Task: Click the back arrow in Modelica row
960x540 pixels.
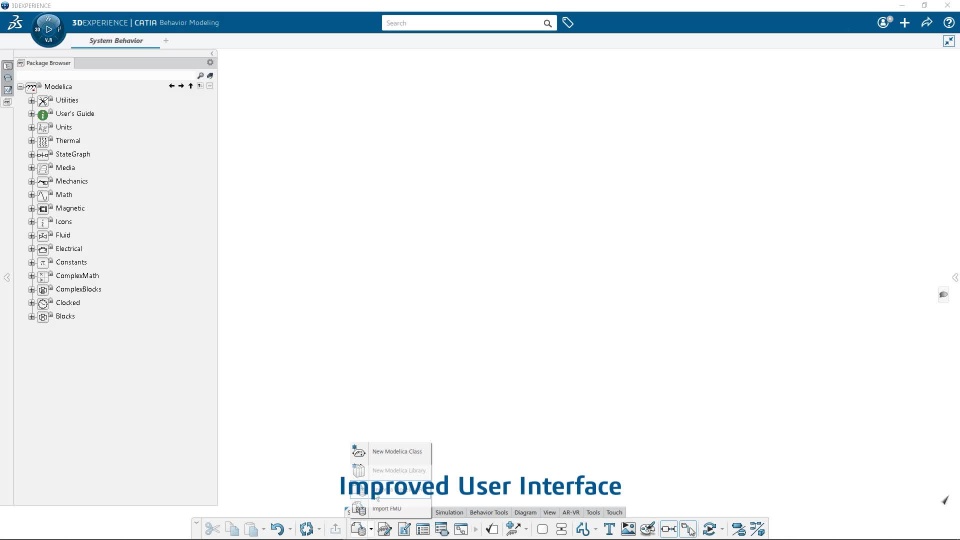Action: point(171,86)
